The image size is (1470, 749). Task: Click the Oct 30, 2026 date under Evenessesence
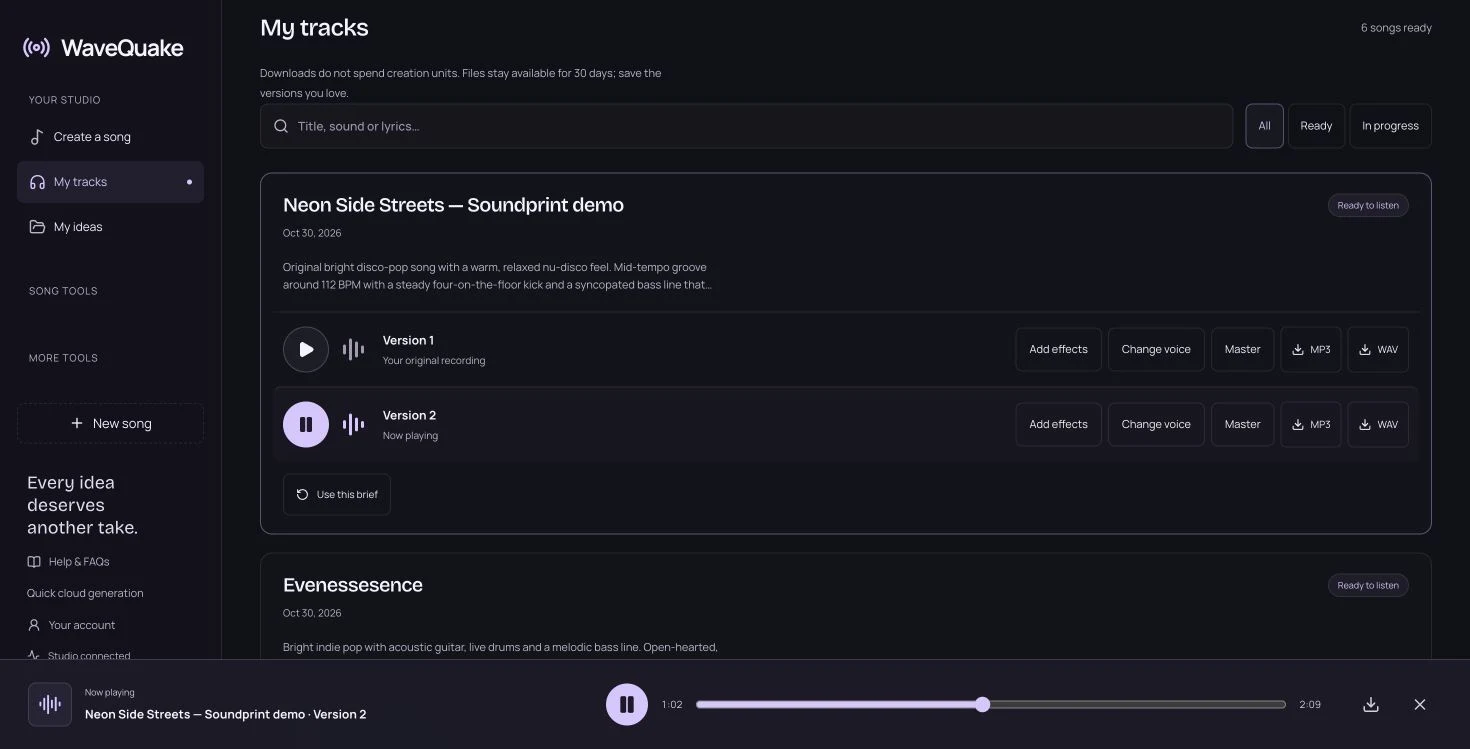(312, 613)
